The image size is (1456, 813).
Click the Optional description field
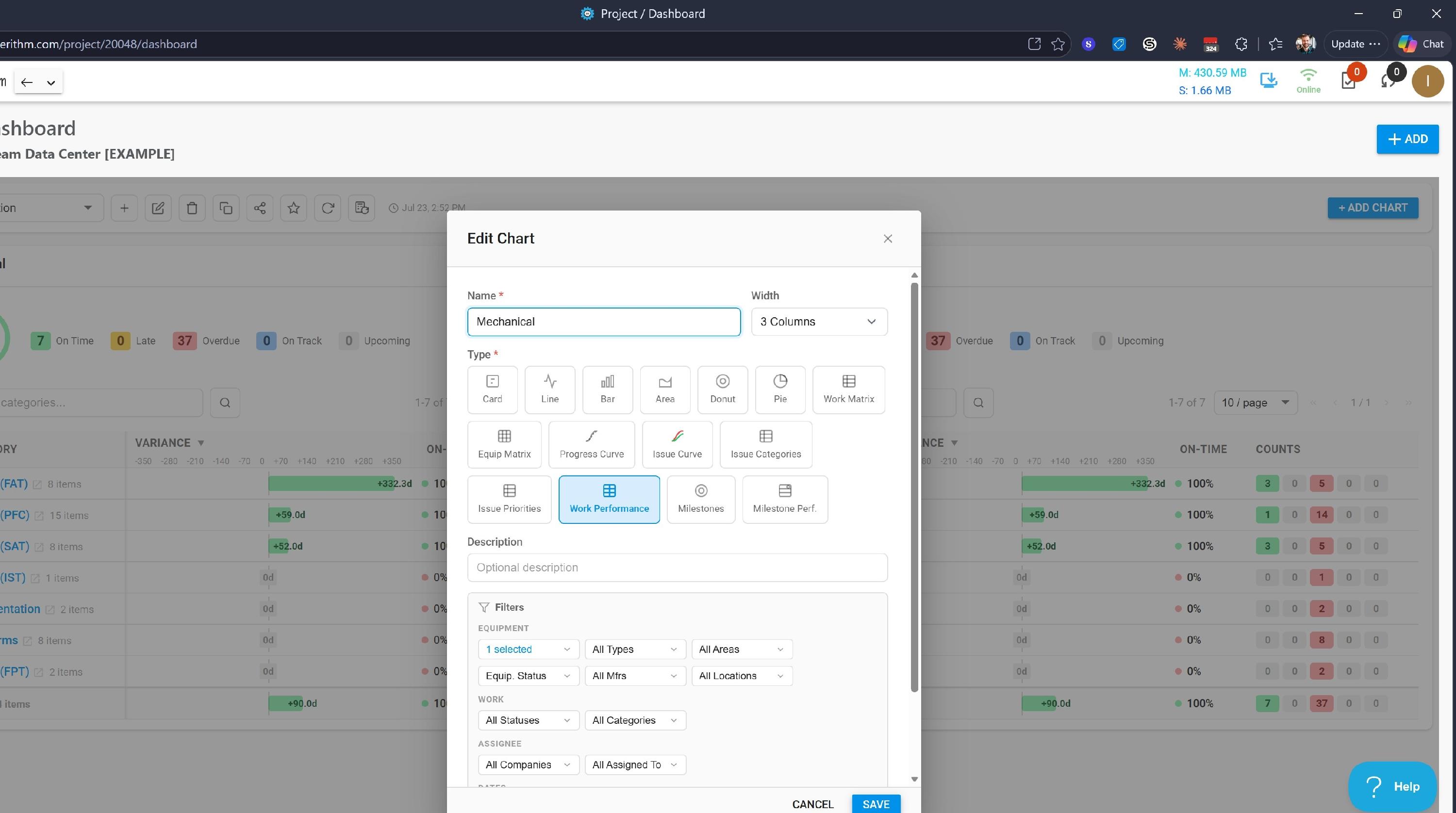(677, 567)
